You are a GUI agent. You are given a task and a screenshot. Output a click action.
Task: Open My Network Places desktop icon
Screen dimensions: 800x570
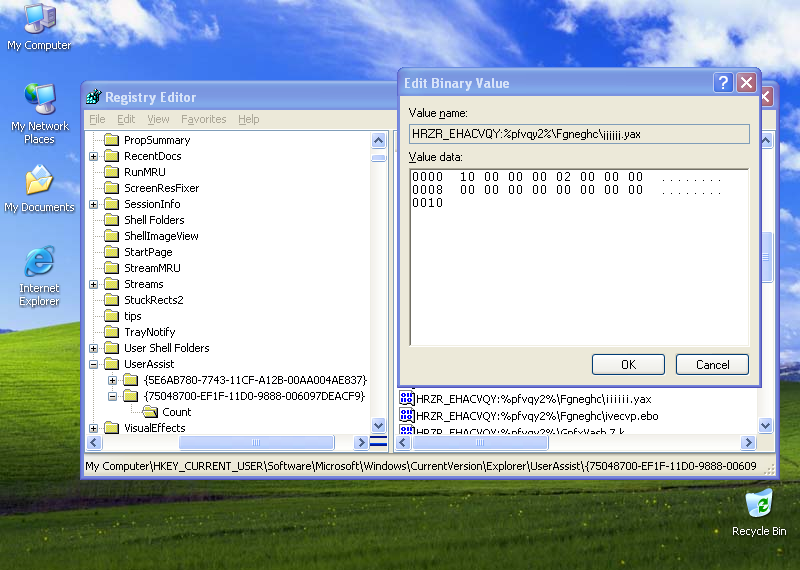39,113
